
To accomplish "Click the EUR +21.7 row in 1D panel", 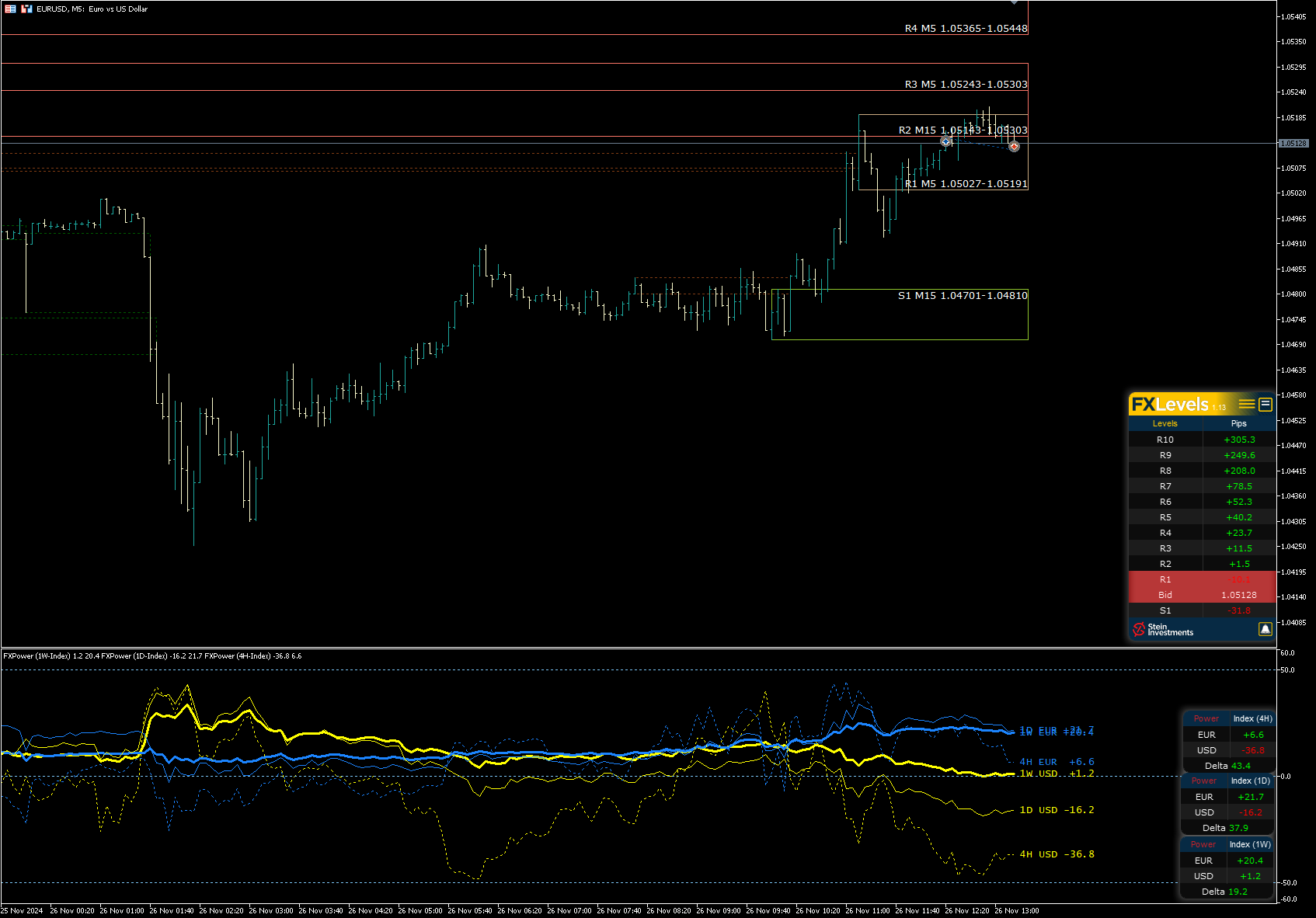I will [x=1227, y=797].
